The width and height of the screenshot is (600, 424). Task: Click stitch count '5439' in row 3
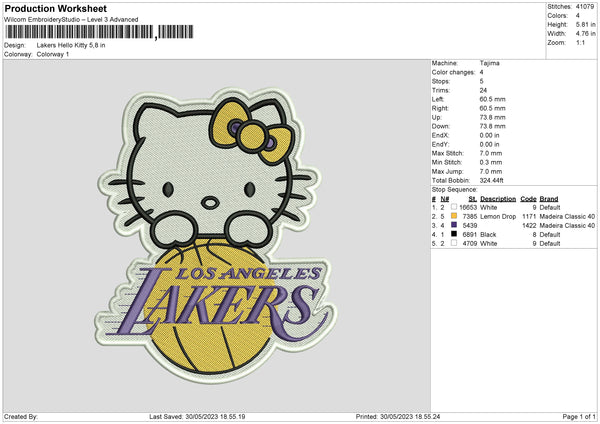pos(470,225)
